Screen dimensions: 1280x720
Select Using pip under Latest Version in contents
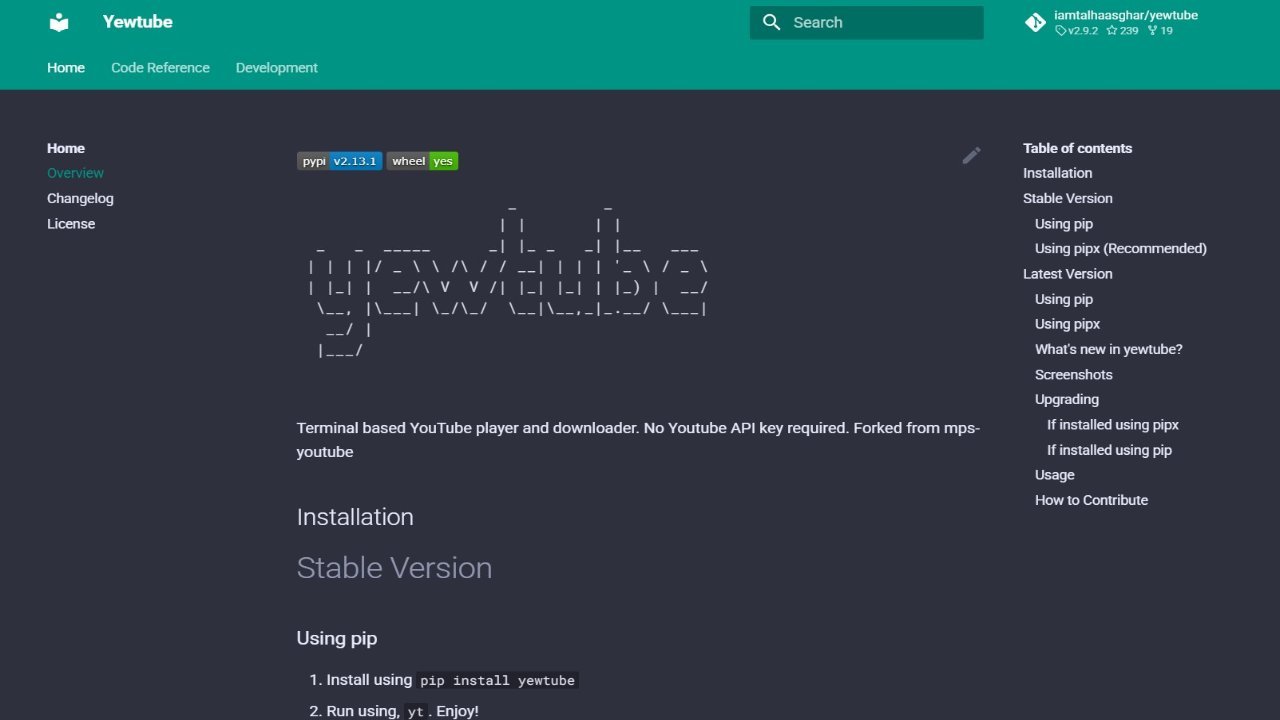tap(1064, 299)
